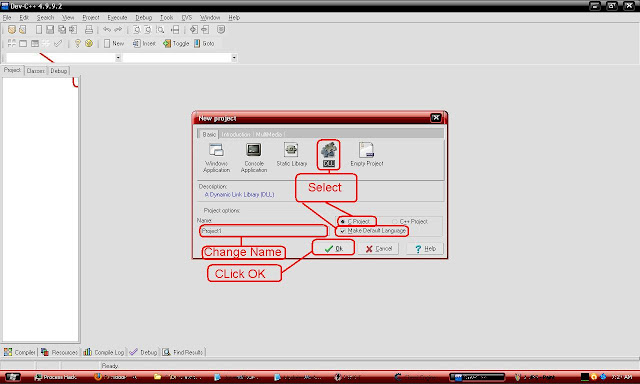This screenshot has height=384, width=640.
Task: Click the Save file toolbar icon
Action: pyautogui.click(x=50, y=29)
